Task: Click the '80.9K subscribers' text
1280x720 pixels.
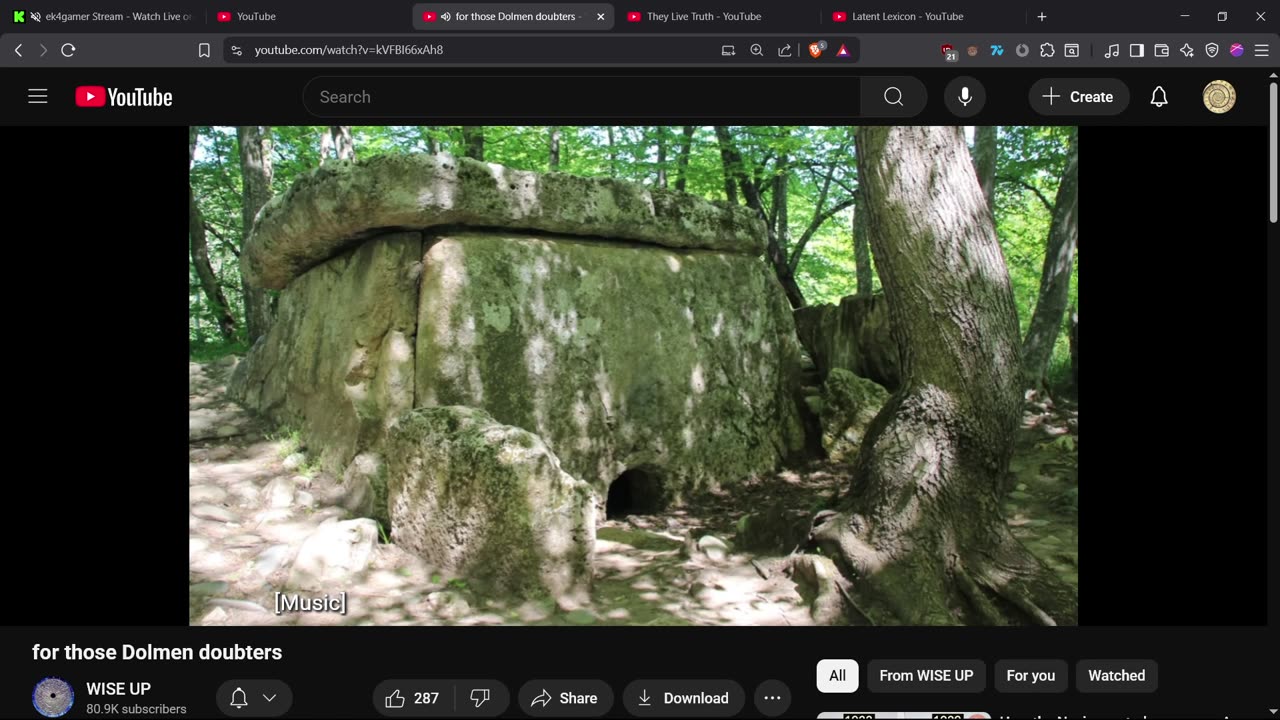Action: point(136,709)
